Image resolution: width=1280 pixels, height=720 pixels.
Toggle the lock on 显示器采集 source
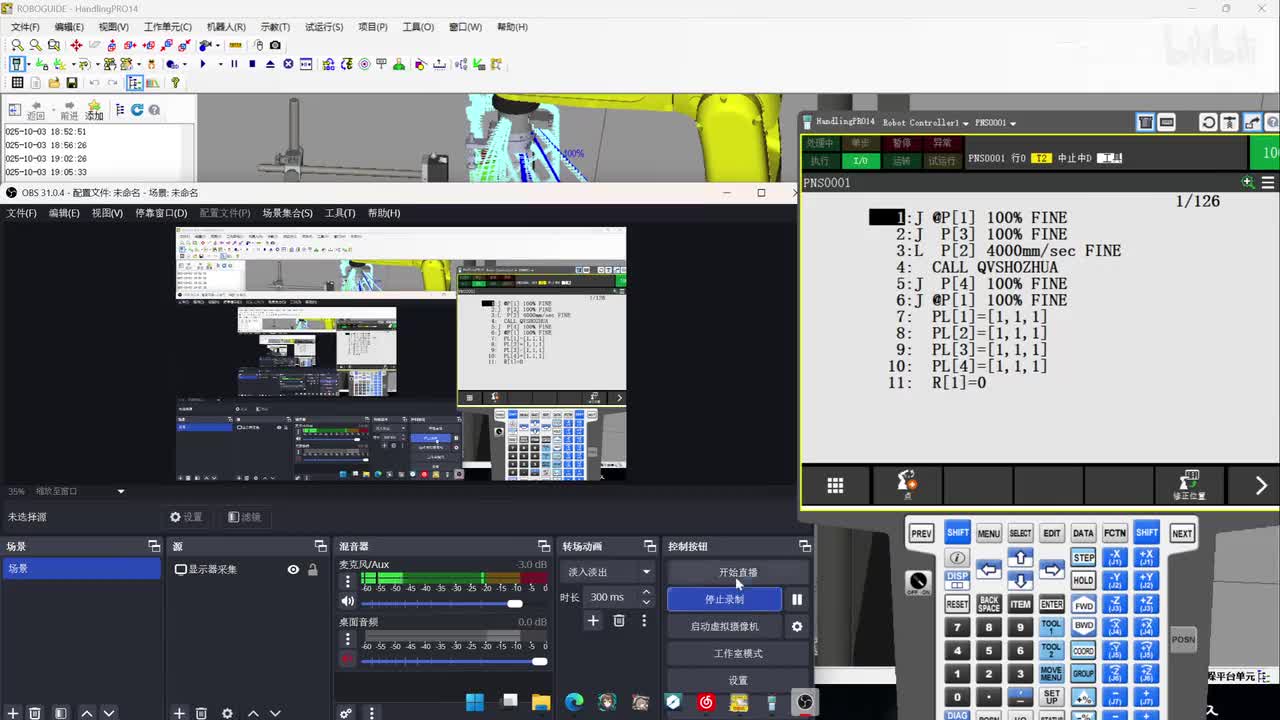pyautogui.click(x=313, y=569)
